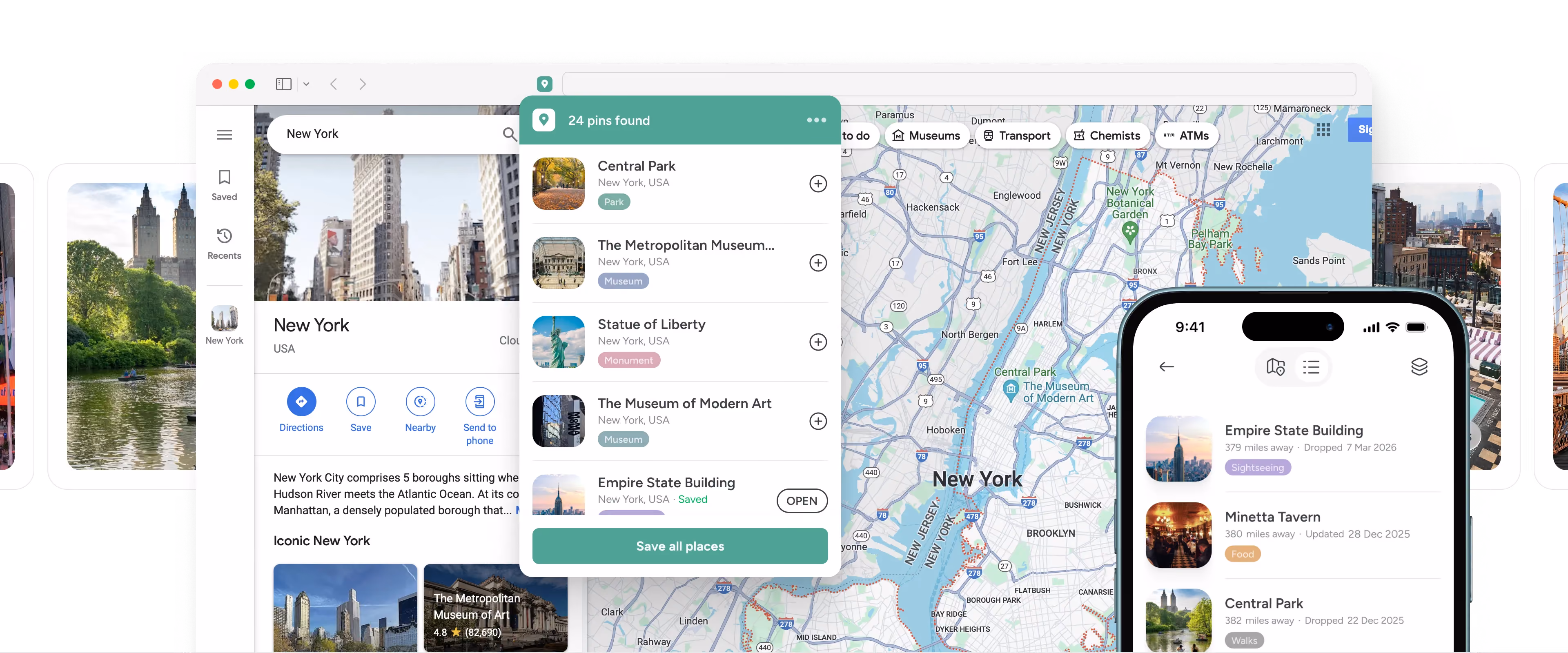Click the pin logo in popup header

(x=543, y=120)
